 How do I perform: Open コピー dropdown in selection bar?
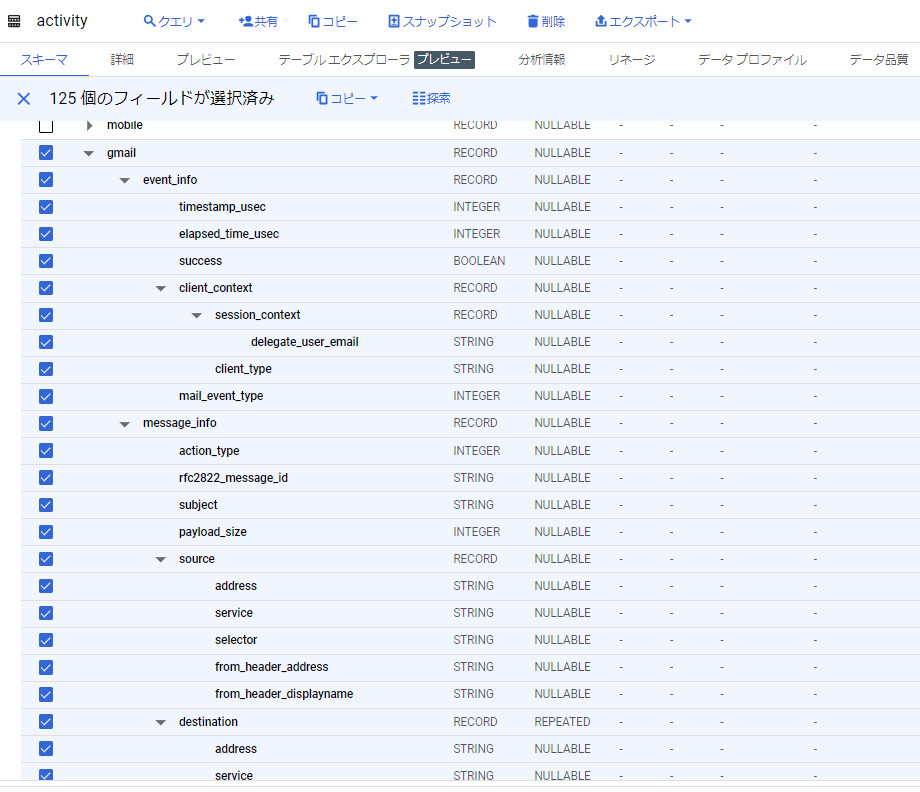point(347,98)
